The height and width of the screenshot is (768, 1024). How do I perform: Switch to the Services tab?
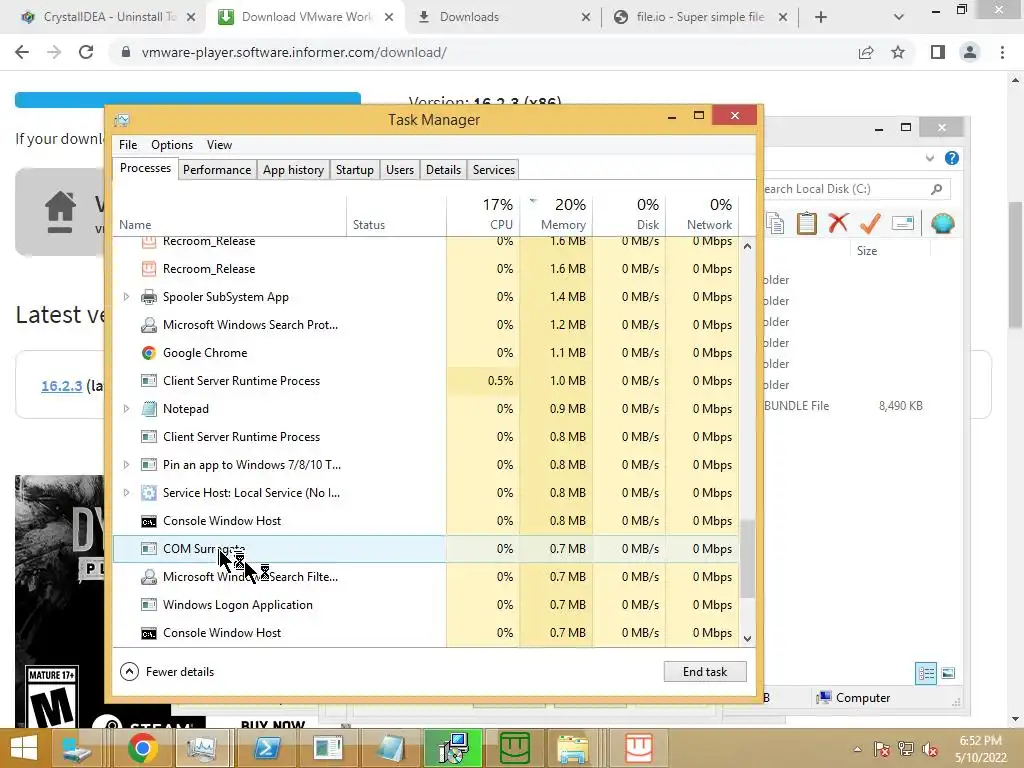tap(494, 170)
